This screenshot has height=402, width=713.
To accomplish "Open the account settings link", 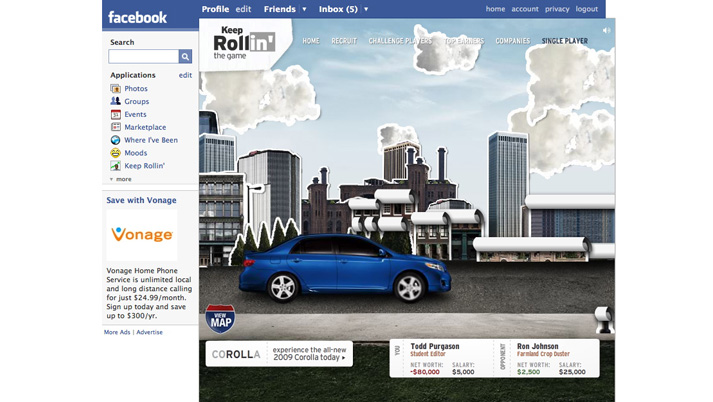I will coord(525,9).
